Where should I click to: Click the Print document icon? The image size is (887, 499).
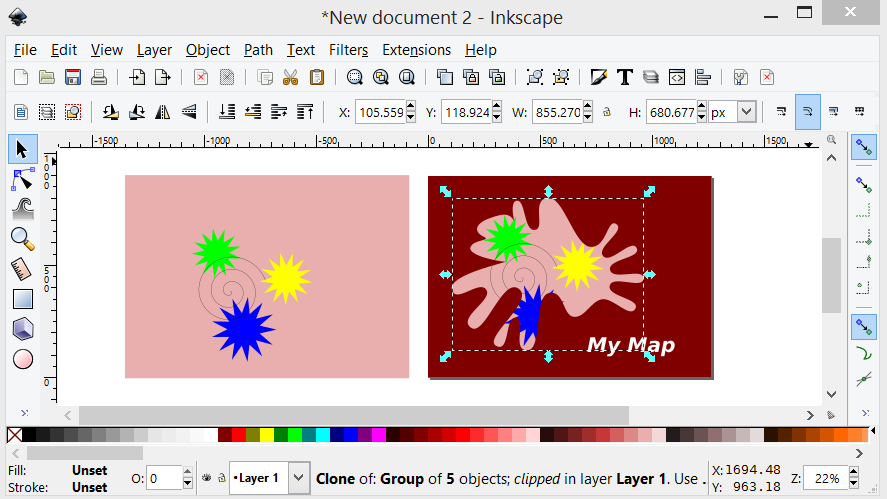point(98,77)
